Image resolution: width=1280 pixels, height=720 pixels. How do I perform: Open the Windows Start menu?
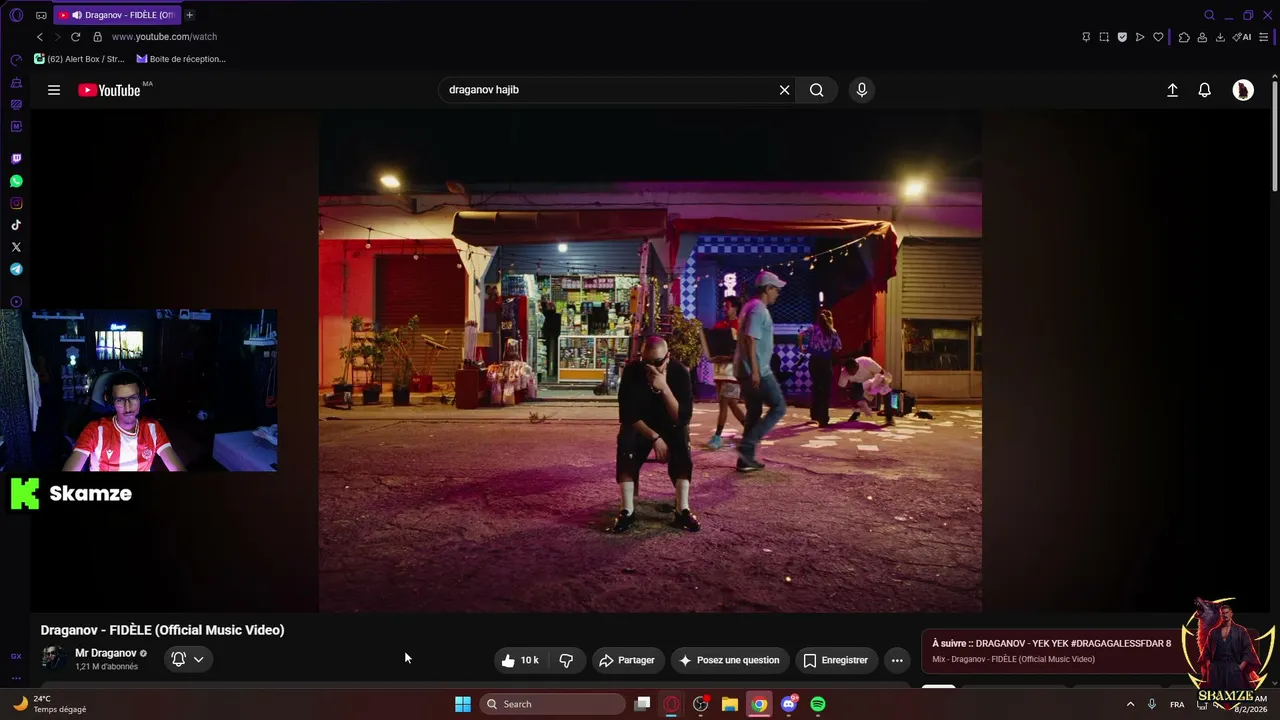click(463, 704)
